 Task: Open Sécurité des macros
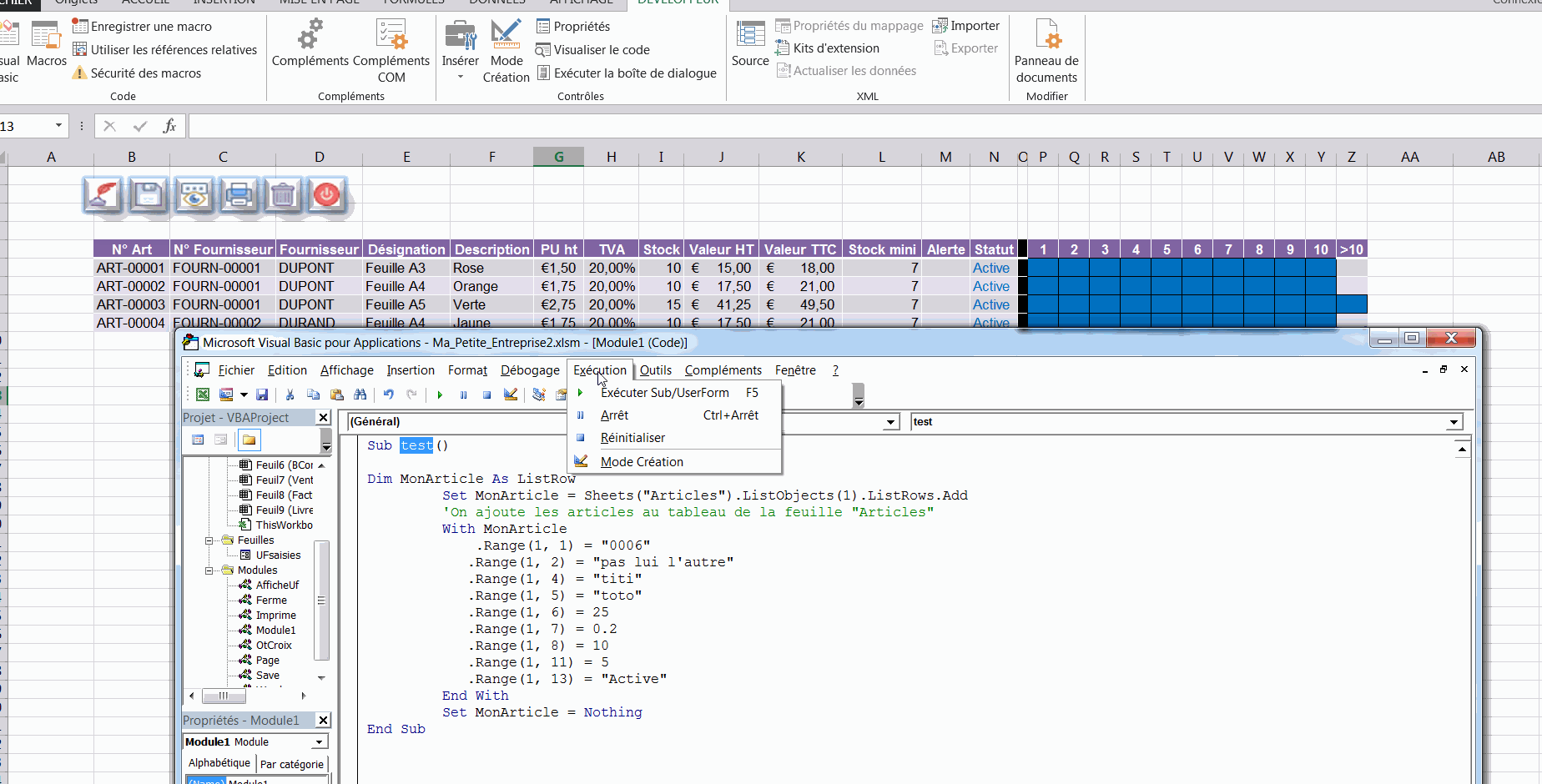(137, 73)
